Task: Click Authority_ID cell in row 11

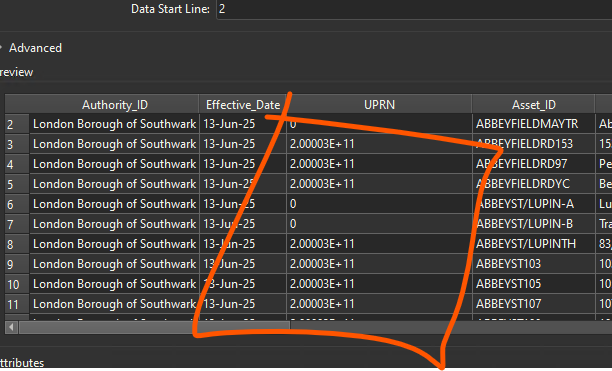Action: pos(114,304)
